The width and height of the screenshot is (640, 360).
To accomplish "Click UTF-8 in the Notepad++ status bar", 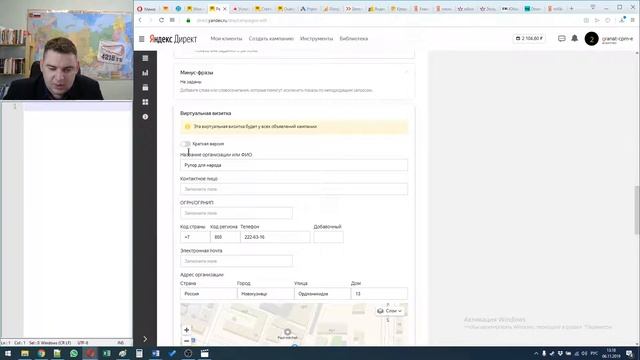I will pyautogui.click(x=83, y=343).
